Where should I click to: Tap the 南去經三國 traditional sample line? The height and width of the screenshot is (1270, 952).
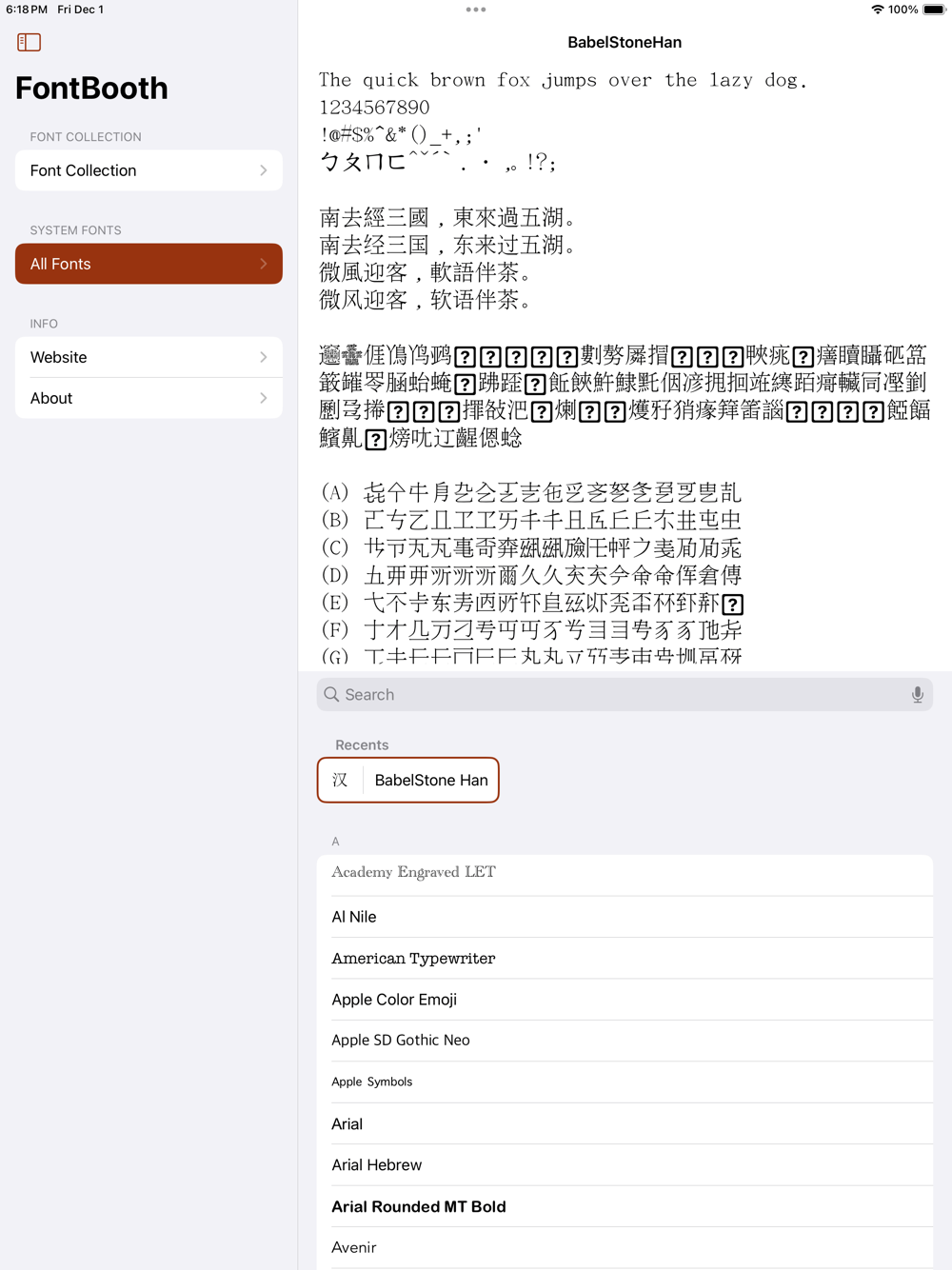tap(447, 218)
